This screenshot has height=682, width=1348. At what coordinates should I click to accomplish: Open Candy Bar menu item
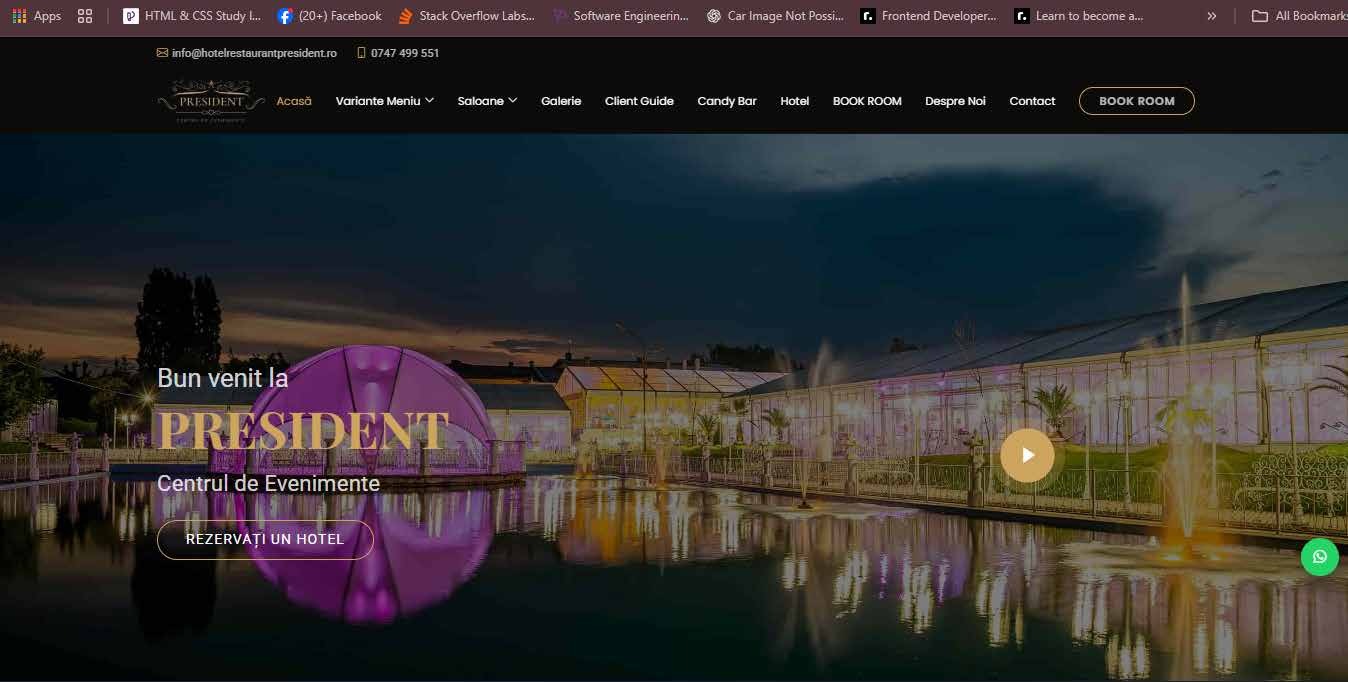727,101
